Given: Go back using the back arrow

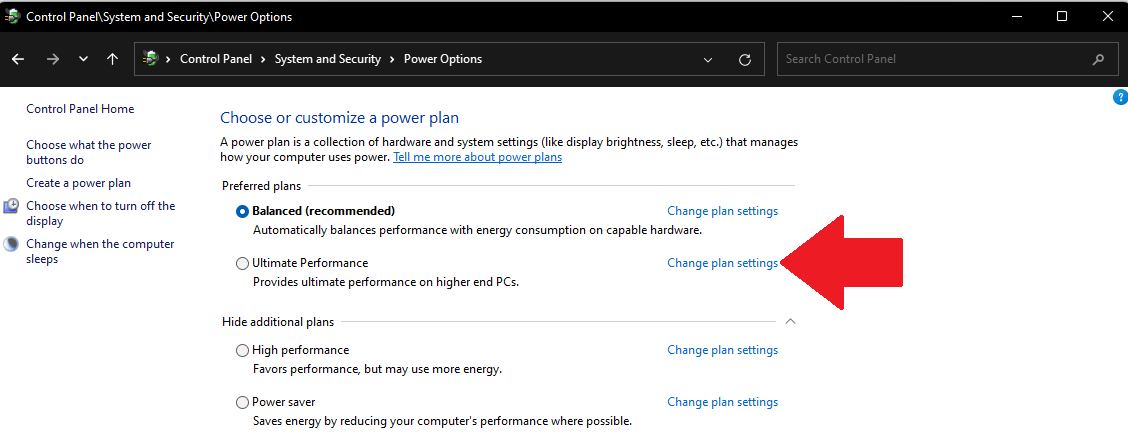Looking at the screenshot, I should [19, 59].
